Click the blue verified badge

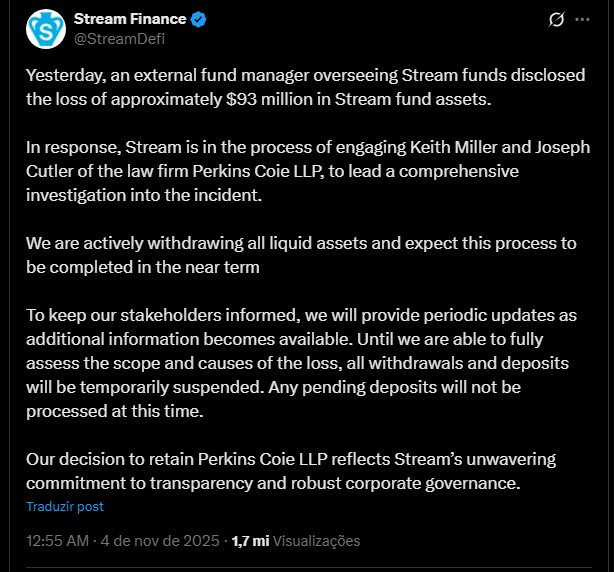199,20
